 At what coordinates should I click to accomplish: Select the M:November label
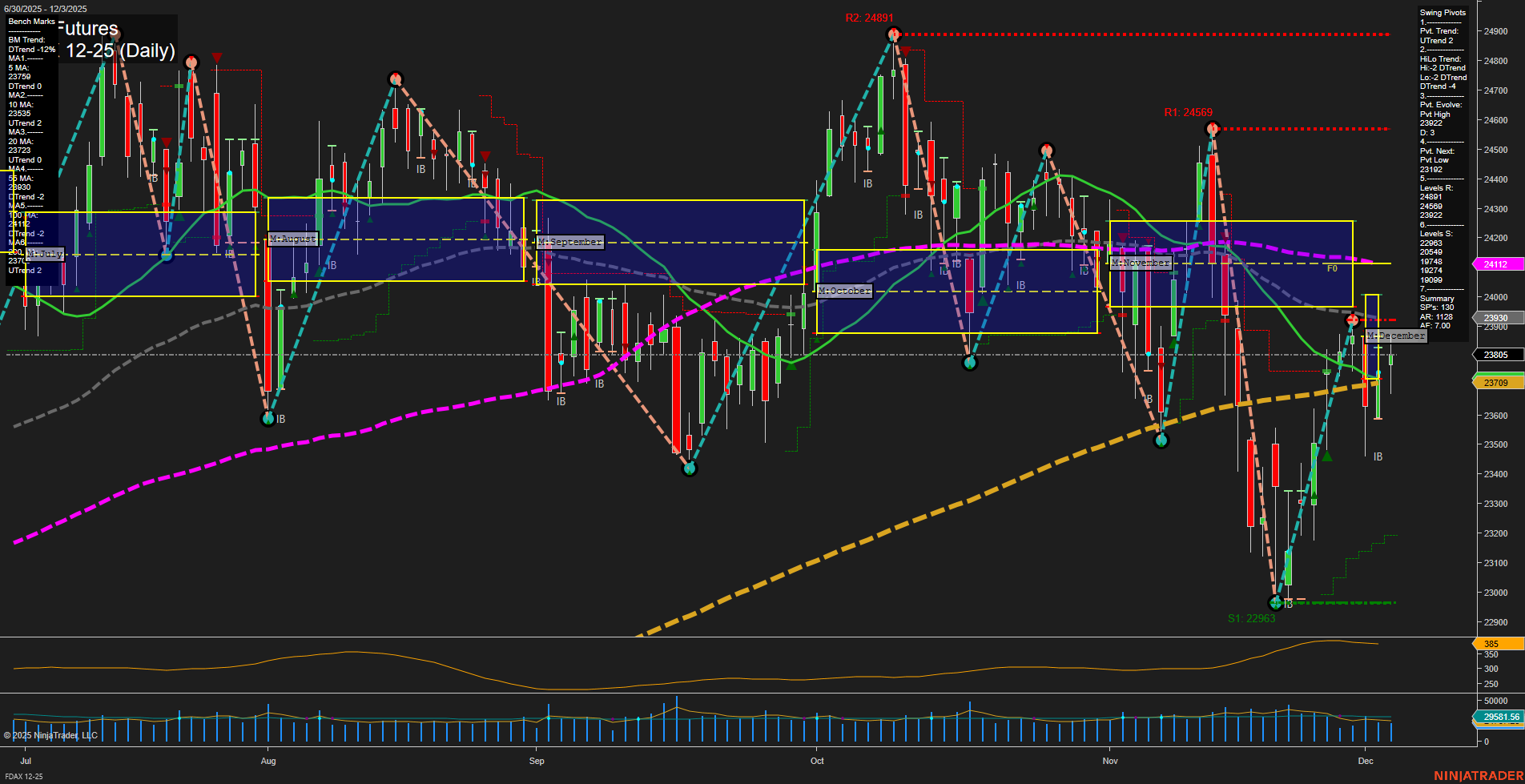click(1140, 262)
